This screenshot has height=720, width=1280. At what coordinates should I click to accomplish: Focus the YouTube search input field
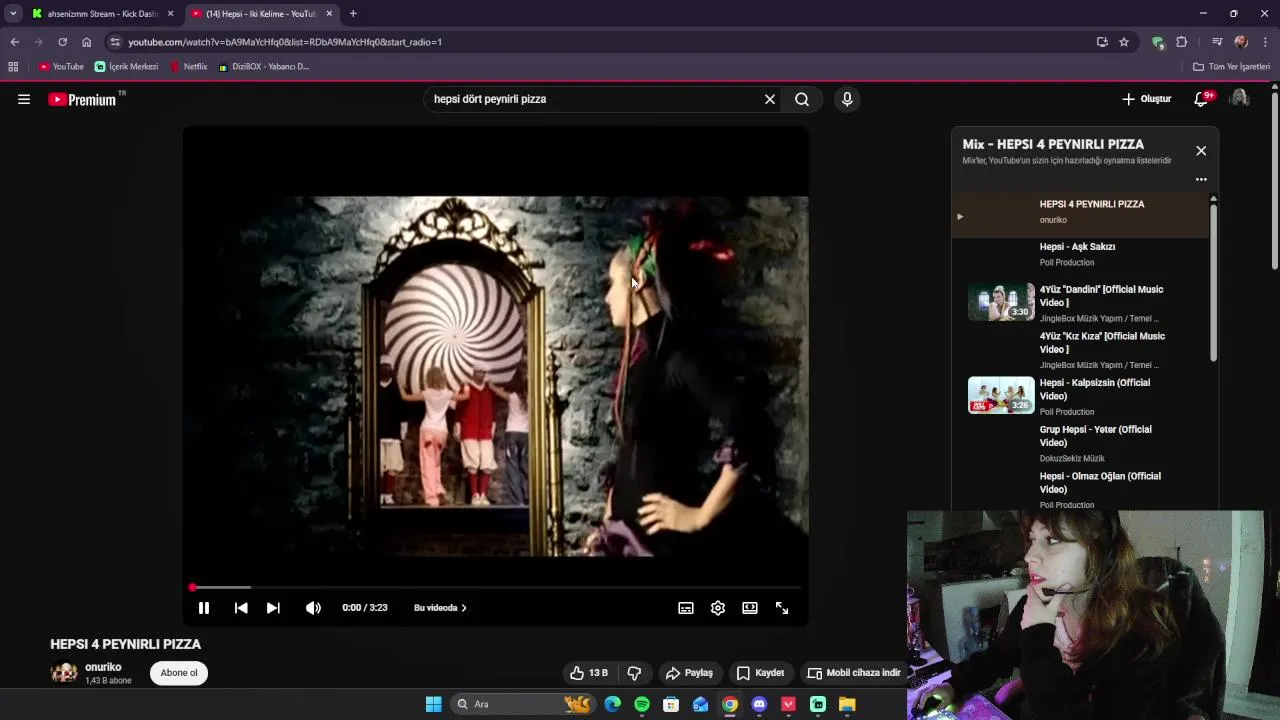click(x=594, y=99)
